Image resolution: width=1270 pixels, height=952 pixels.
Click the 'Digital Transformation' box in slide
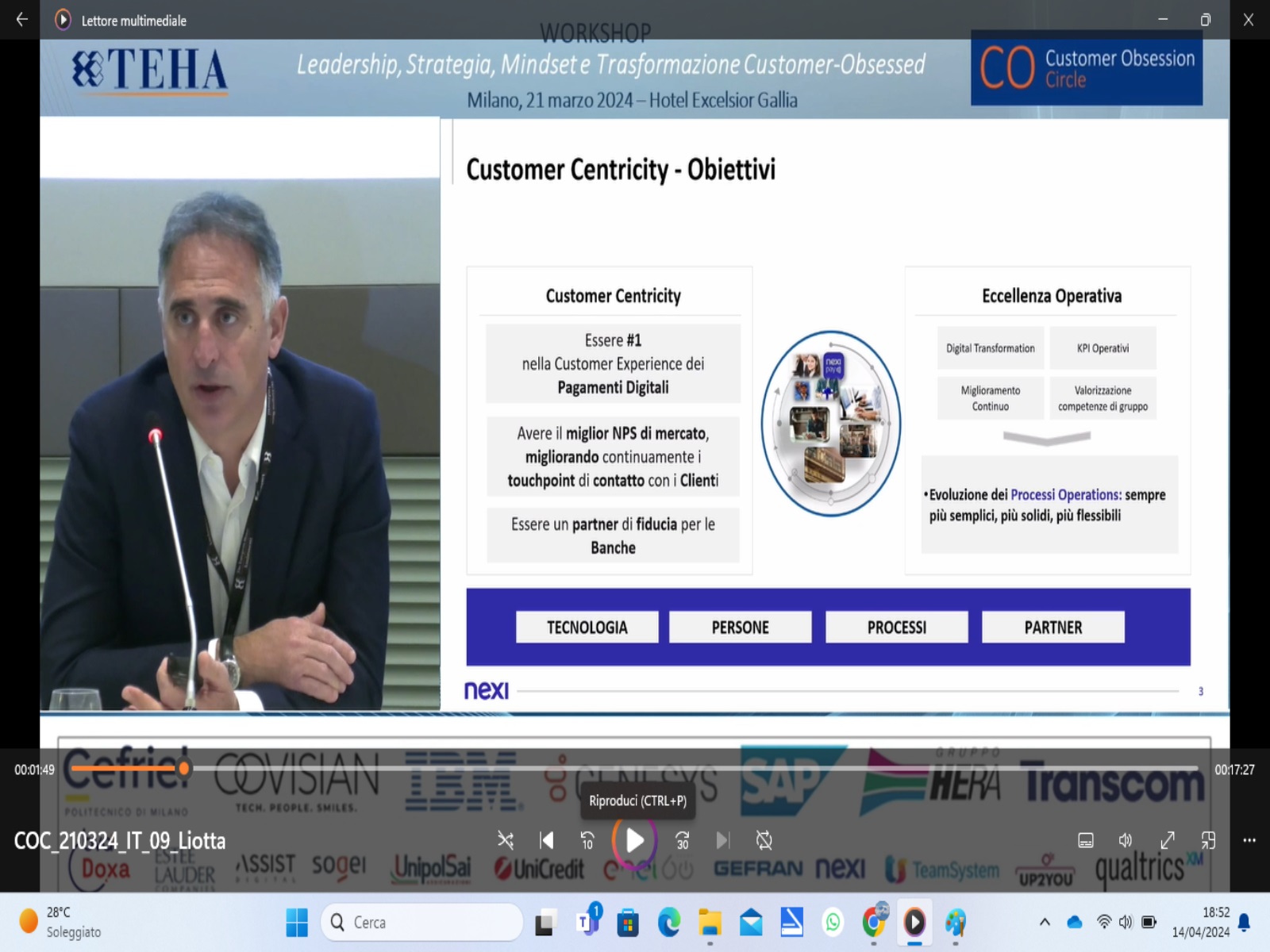point(991,348)
